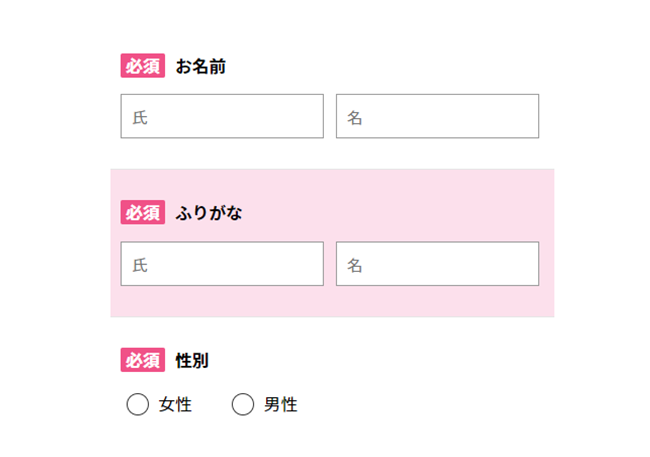
Task: Click the 必須 badge beside 性別
Action: tap(142, 359)
